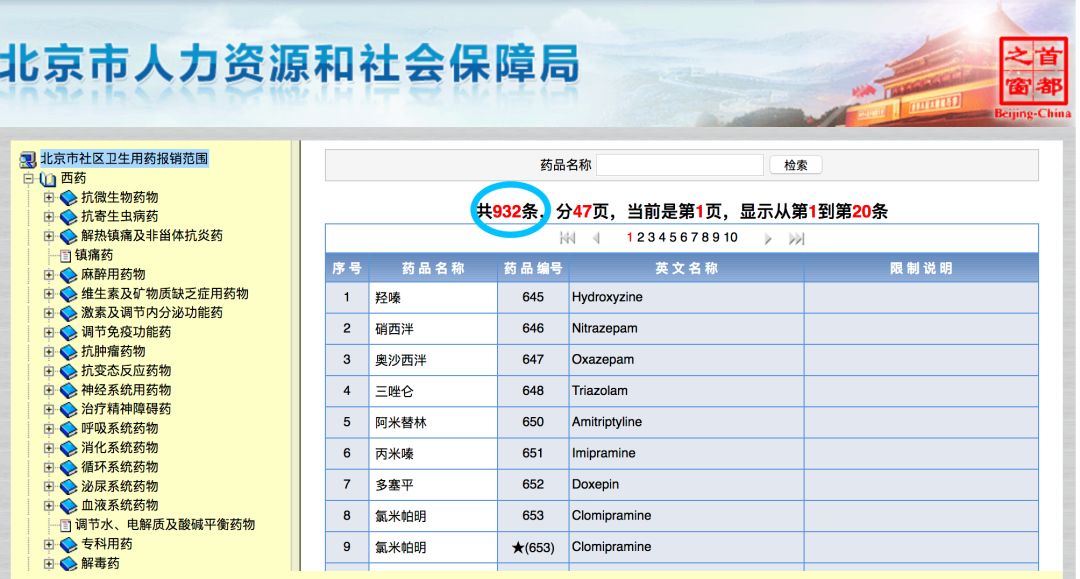Click the document icon beside 调节水、电解质及酸碱平衡药物

click(65, 526)
